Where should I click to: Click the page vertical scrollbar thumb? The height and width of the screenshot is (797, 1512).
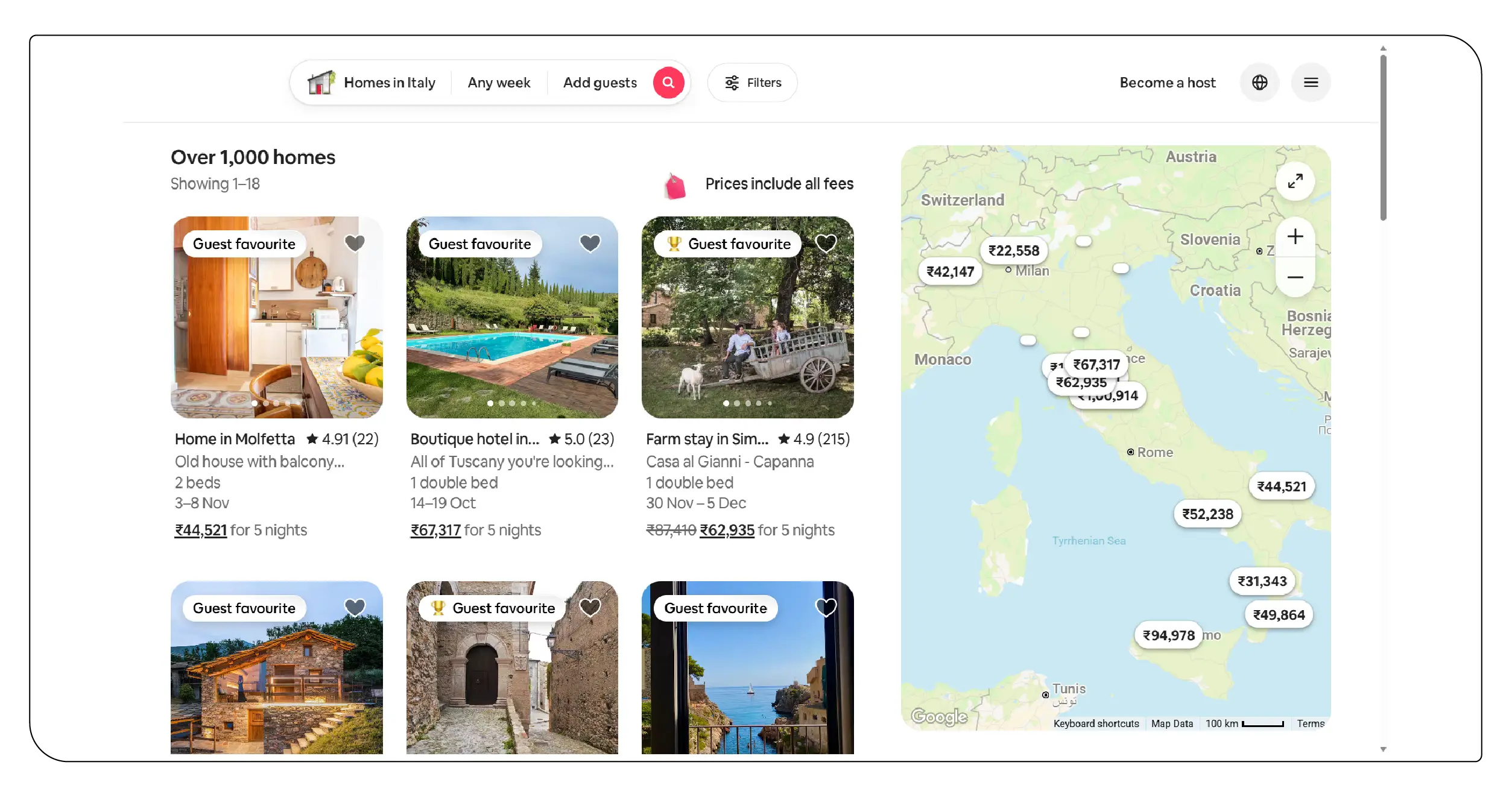coord(1383,137)
